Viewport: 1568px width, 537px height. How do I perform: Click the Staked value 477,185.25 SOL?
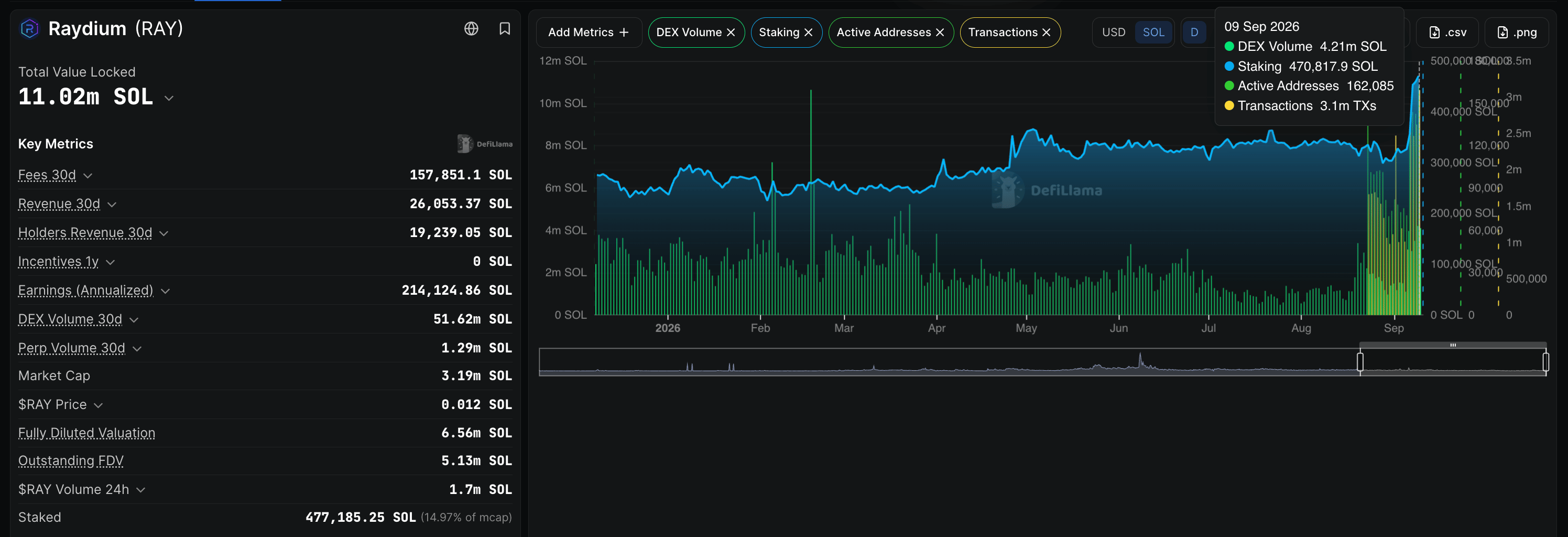point(361,518)
